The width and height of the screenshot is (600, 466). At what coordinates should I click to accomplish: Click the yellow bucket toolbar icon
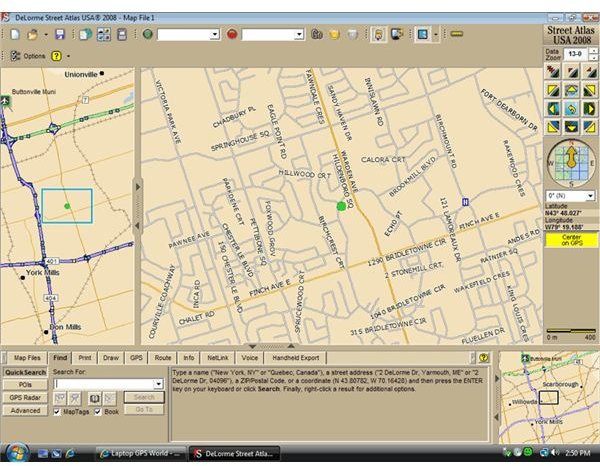(x=334, y=34)
